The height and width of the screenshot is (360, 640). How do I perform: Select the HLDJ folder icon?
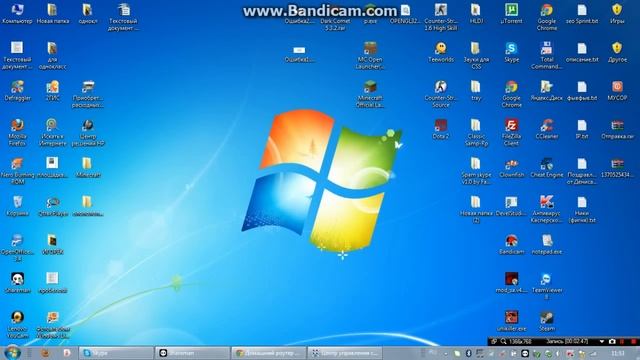476,13
